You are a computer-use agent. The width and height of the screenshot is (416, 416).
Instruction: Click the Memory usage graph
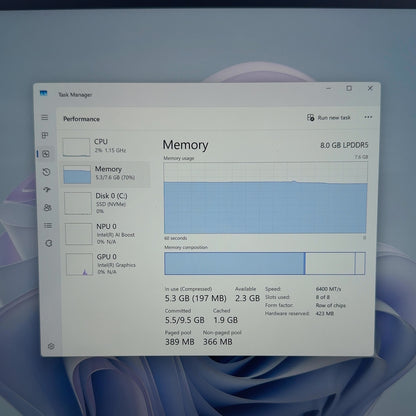(265, 198)
